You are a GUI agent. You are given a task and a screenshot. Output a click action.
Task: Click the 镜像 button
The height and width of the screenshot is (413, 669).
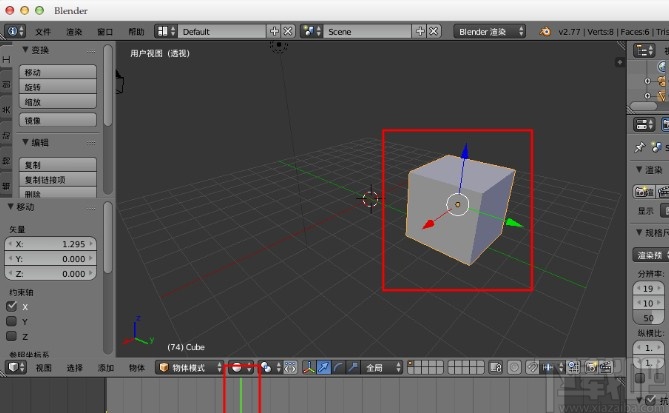[x=58, y=120]
